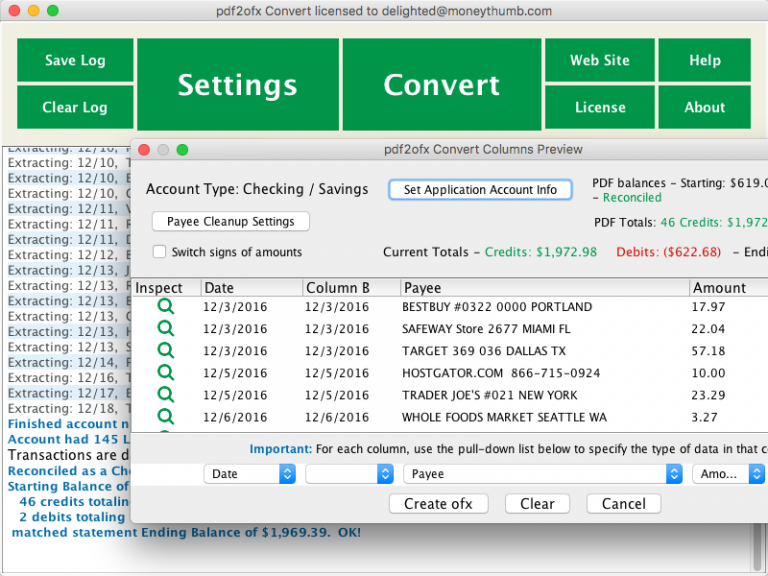This screenshot has height=576, width=768.
Task: Select amount 10.00 cell
Action: pos(708,373)
